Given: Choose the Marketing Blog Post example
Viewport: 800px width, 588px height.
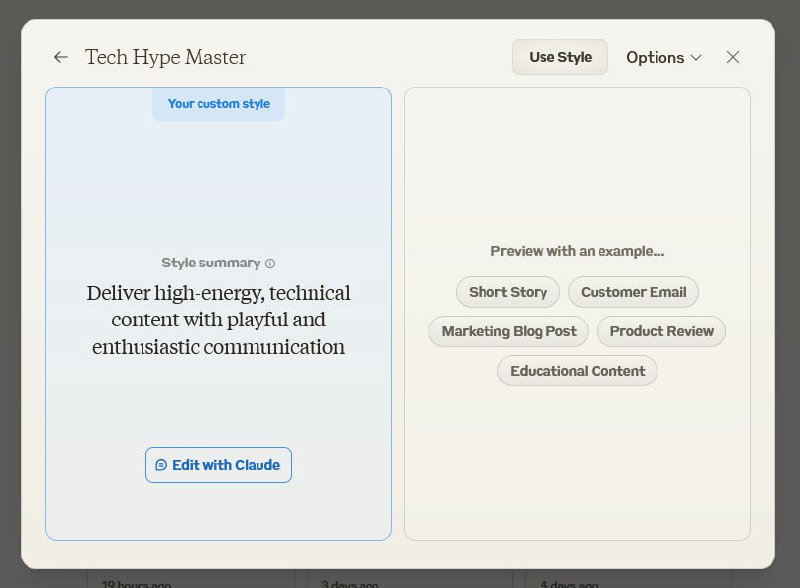Looking at the screenshot, I should [509, 331].
